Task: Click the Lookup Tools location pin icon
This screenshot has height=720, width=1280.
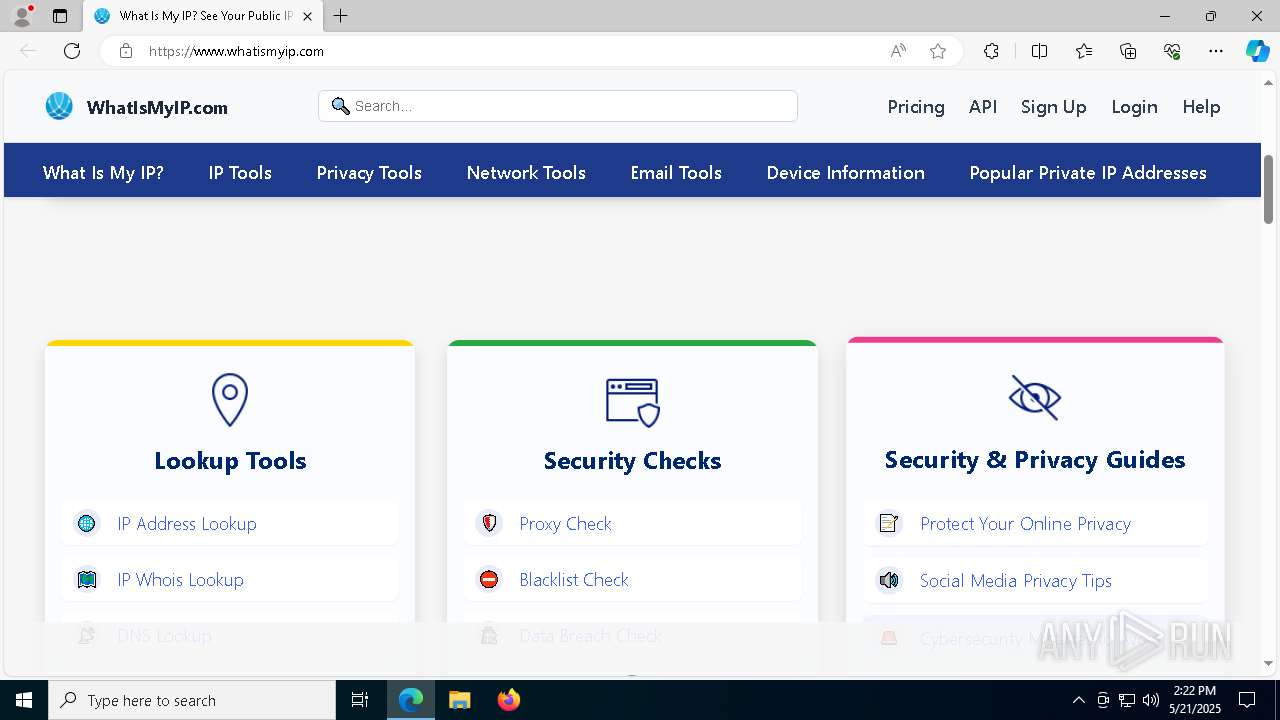Action: click(230, 400)
